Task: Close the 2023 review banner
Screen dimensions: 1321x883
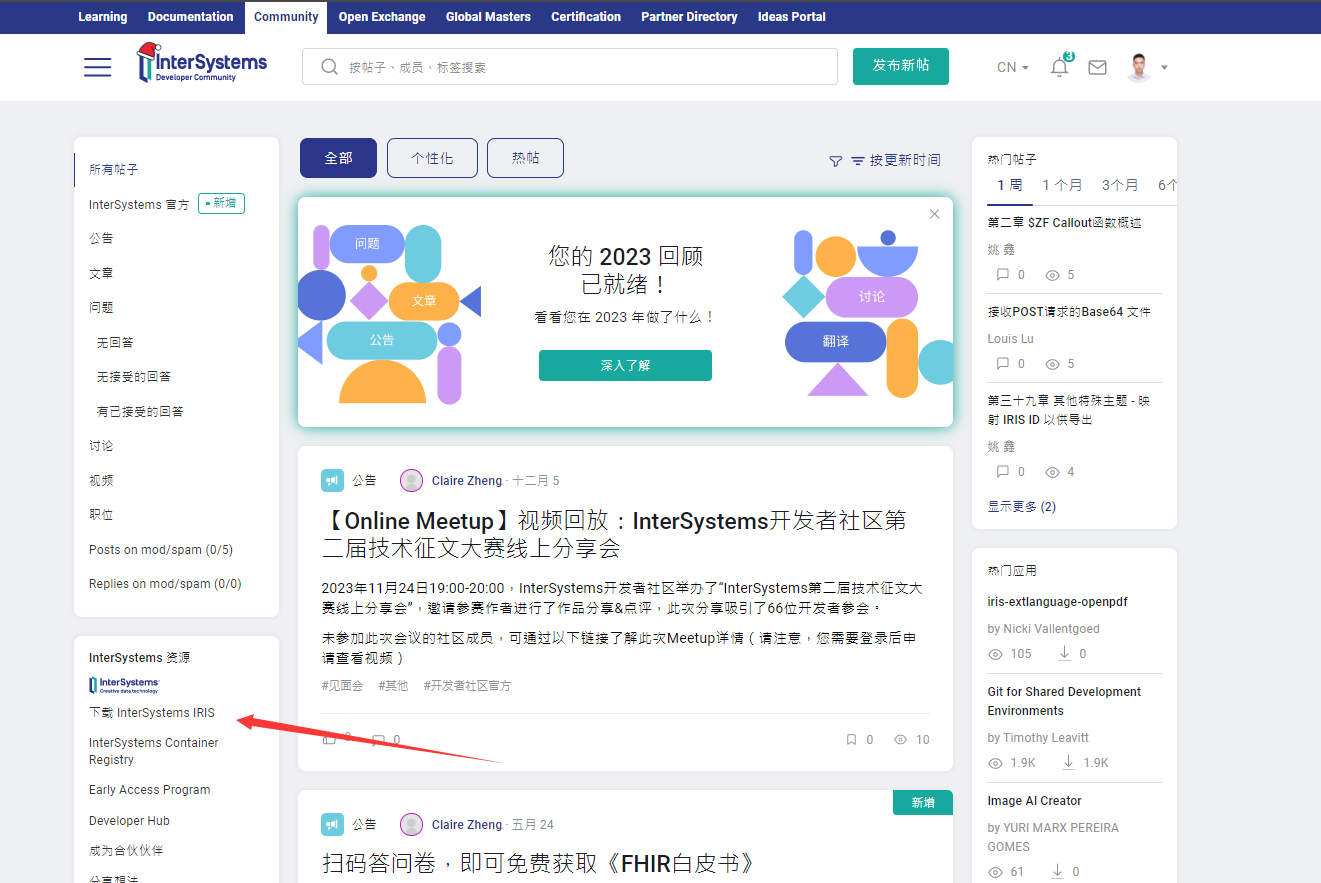Action: click(934, 214)
